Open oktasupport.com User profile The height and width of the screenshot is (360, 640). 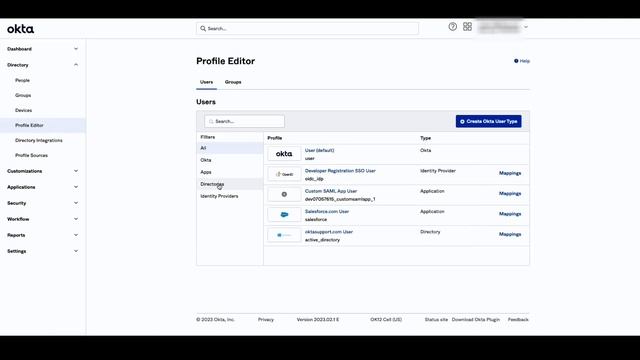pyautogui.click(x=329, y=232)
